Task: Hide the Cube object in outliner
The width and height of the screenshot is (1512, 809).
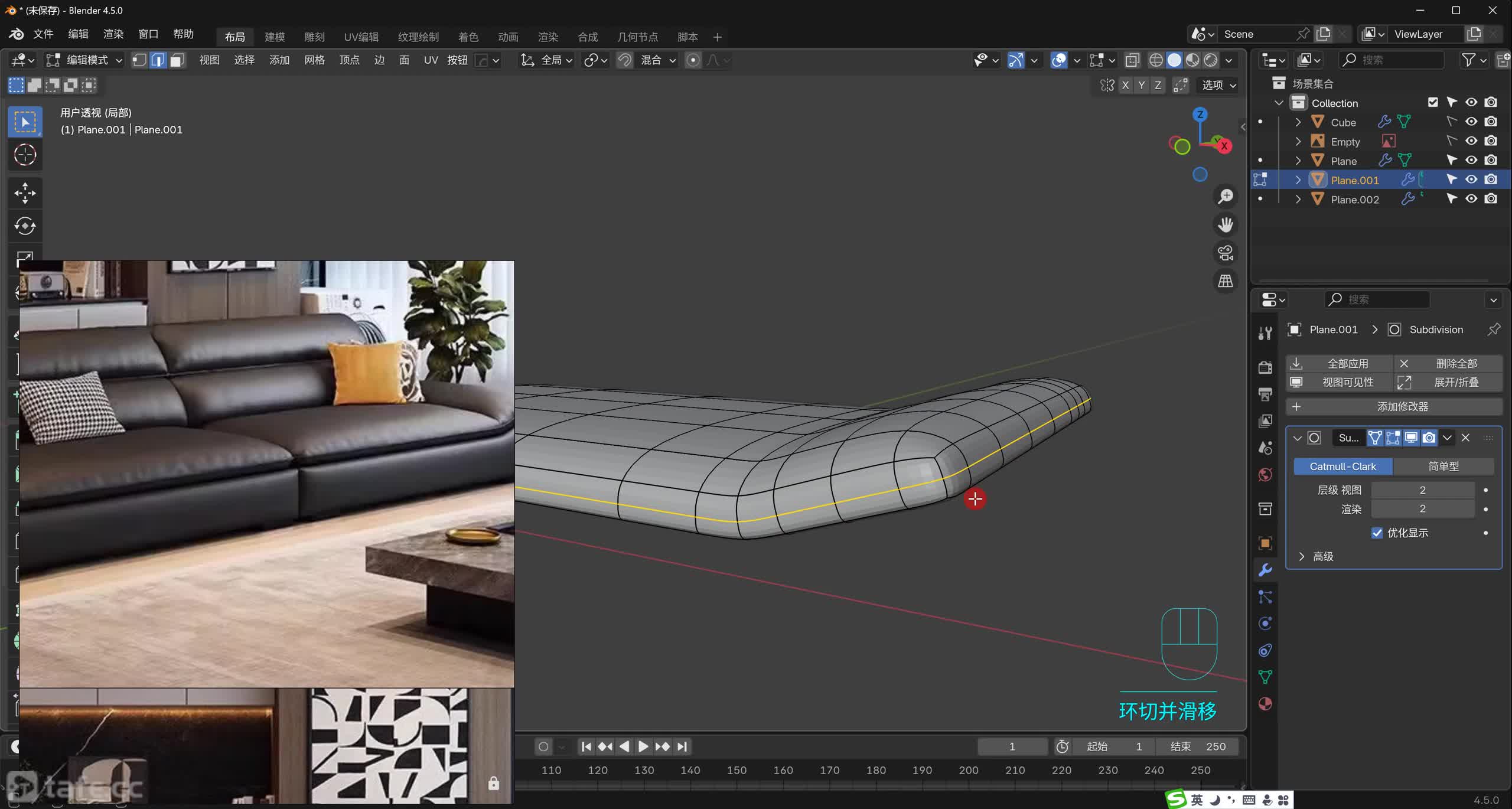Action: tap(1471, 122)
